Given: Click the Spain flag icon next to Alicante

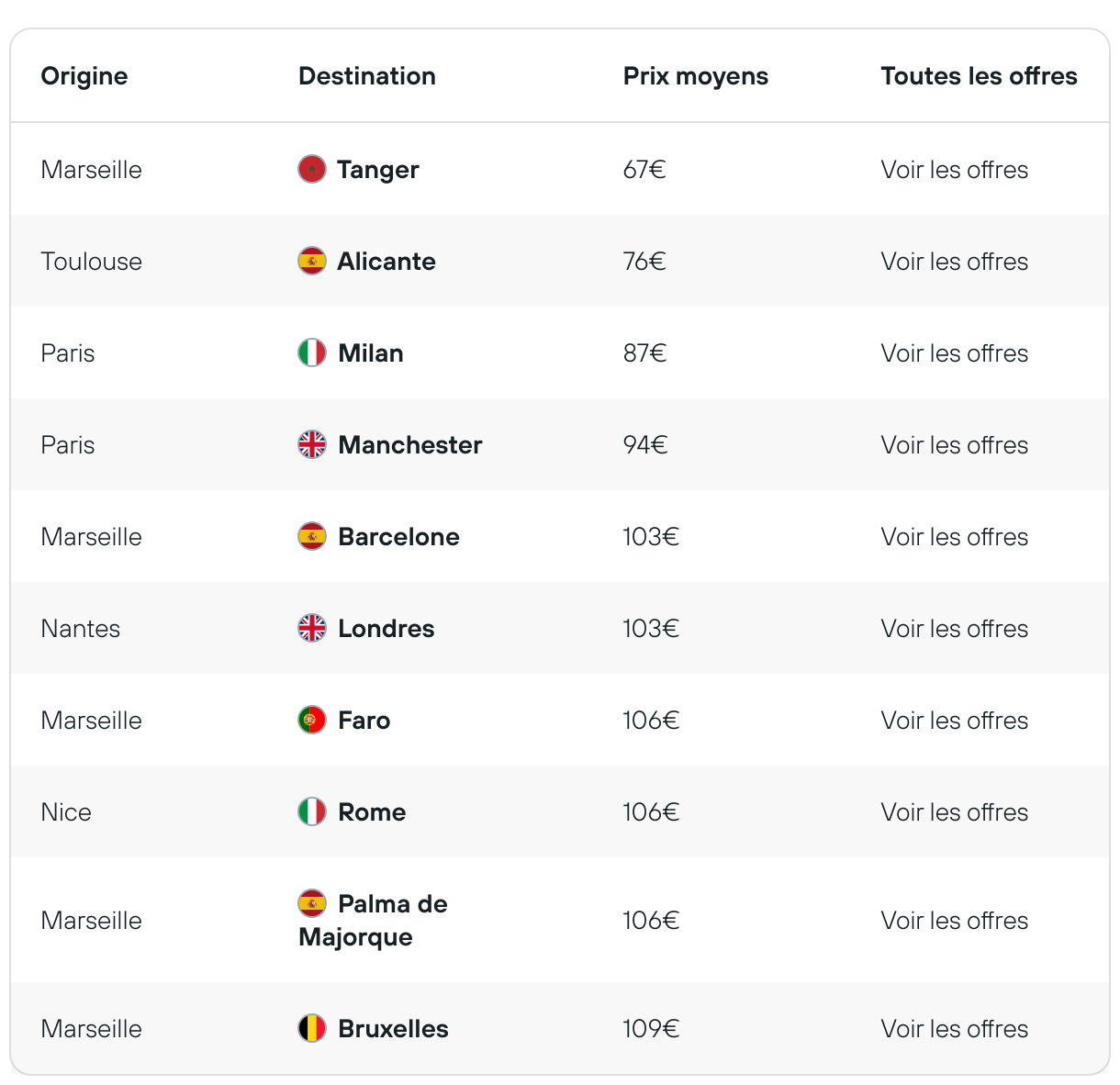Looking at the screenshot, I should point(312,261).
